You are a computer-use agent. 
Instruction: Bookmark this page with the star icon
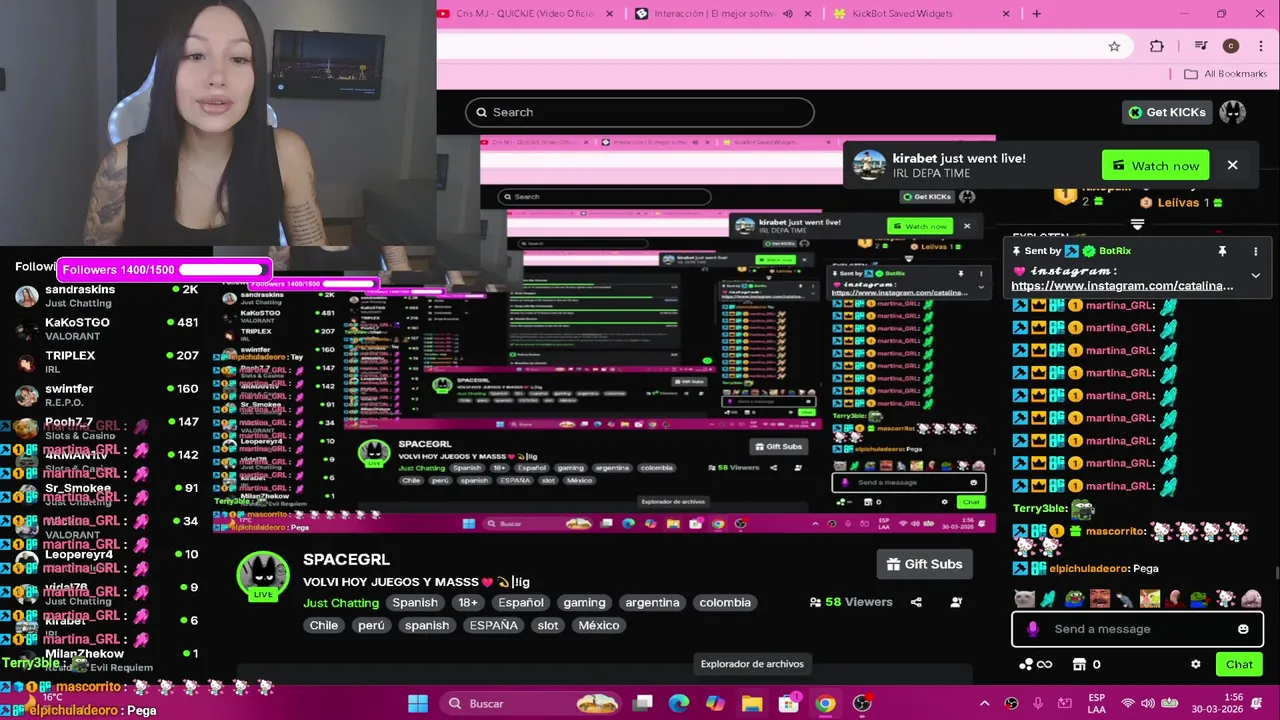[x=1114, y=46]
